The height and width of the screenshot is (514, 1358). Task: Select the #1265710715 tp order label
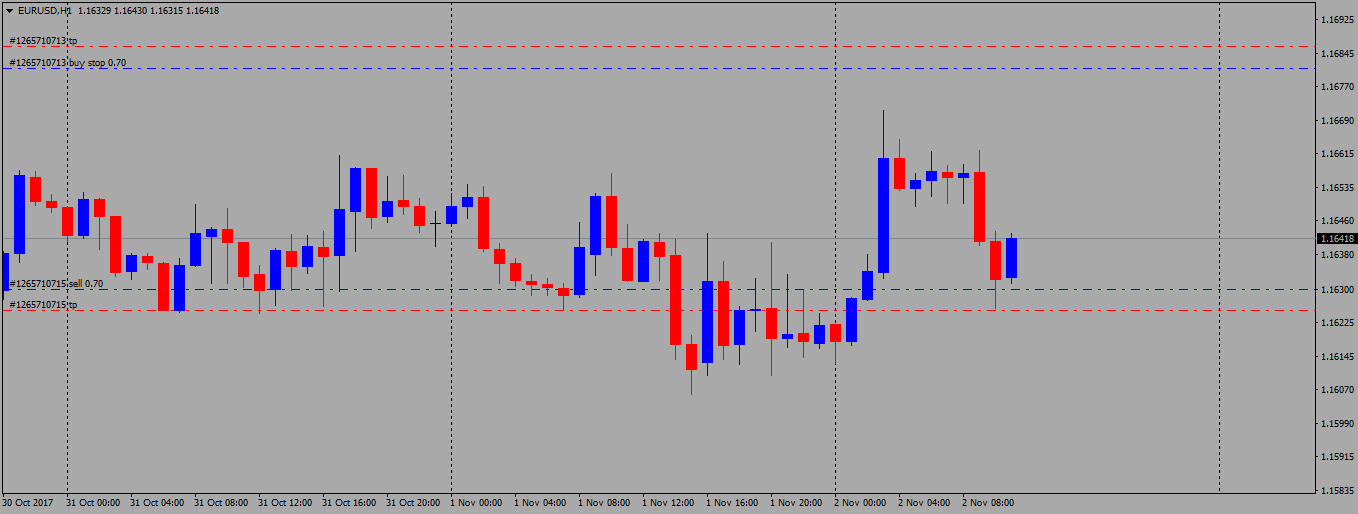[x=43, y=304]
